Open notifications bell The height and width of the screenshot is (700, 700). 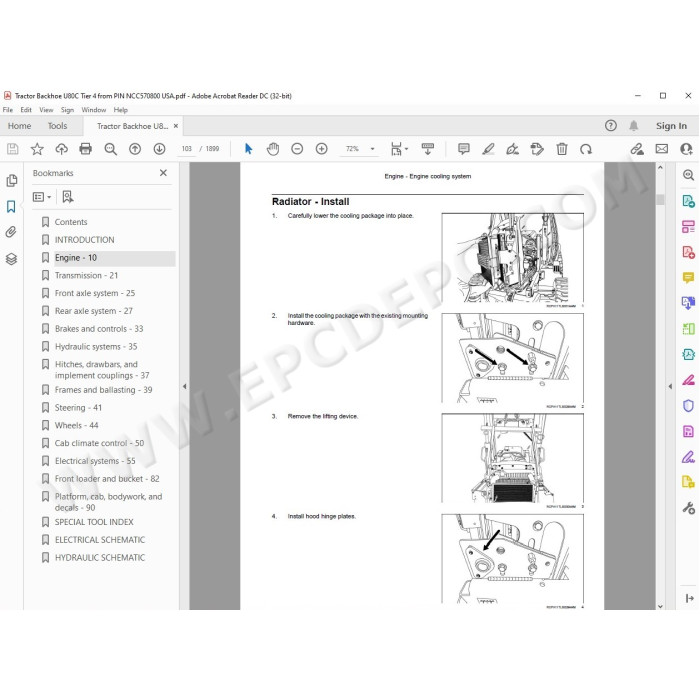click(x=633, y=126)
